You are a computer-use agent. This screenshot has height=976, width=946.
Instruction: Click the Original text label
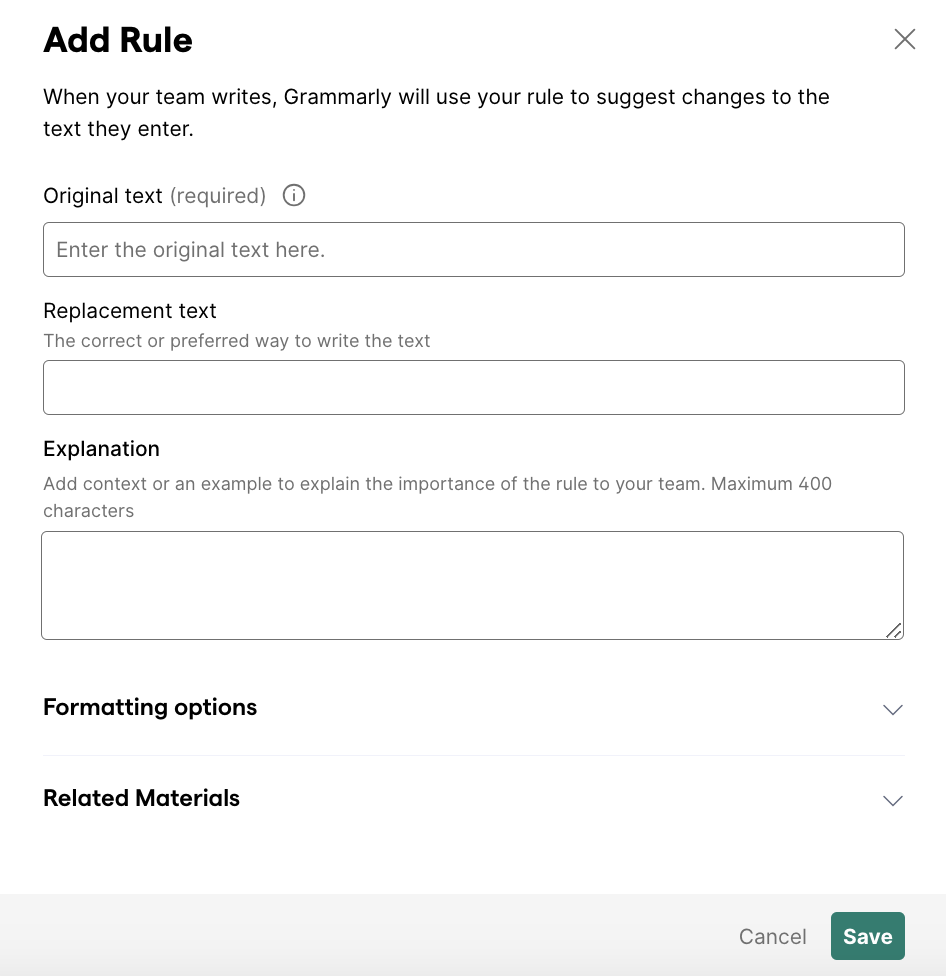(102, 196)
